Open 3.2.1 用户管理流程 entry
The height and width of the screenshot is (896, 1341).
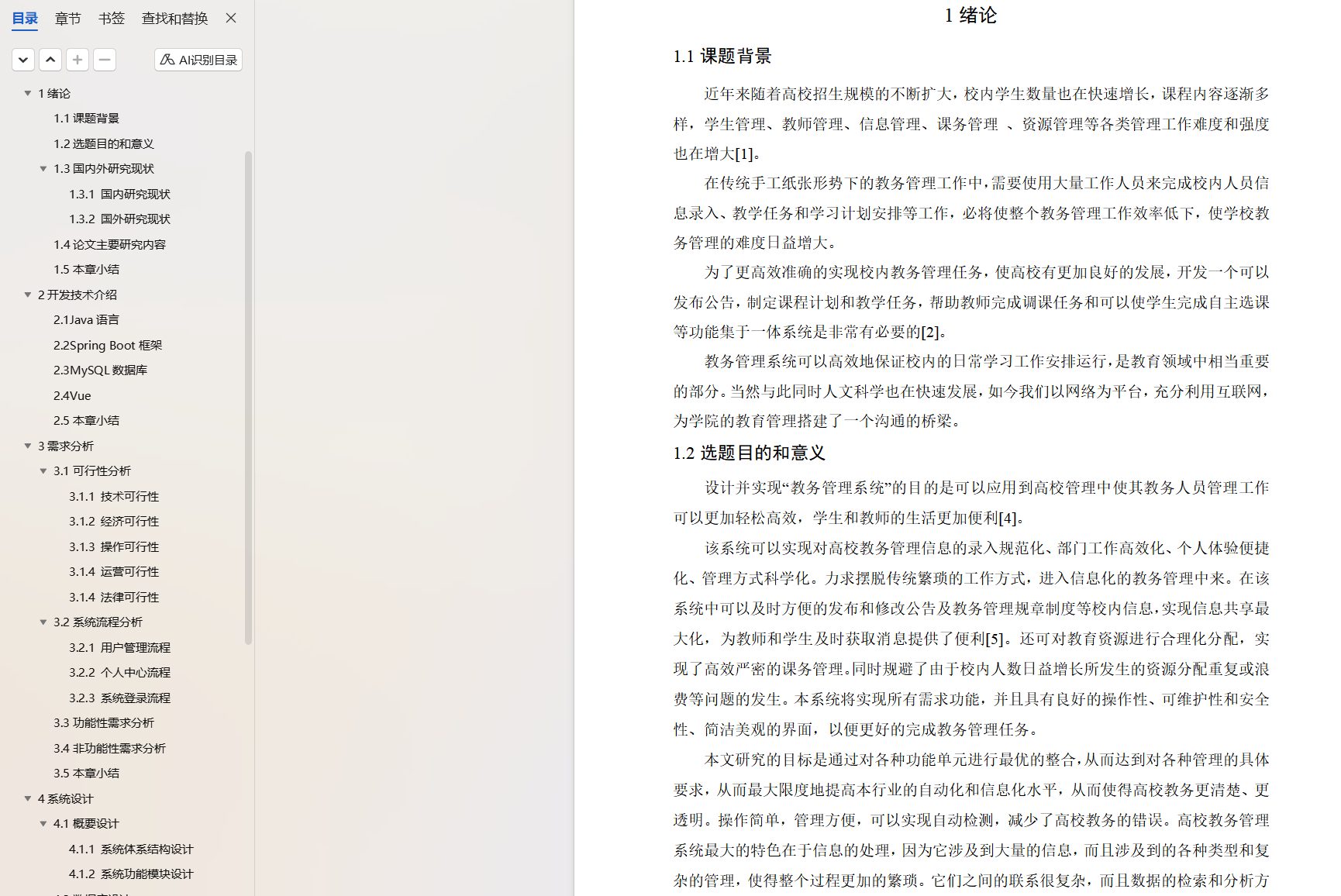click(119, 647)
